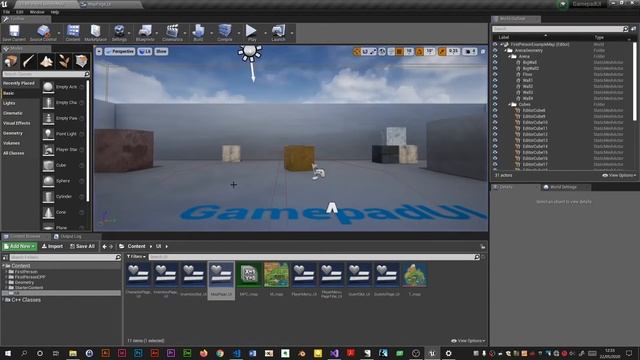
Task: Click the Content Browser asset search field
Action: pos(313,257)
